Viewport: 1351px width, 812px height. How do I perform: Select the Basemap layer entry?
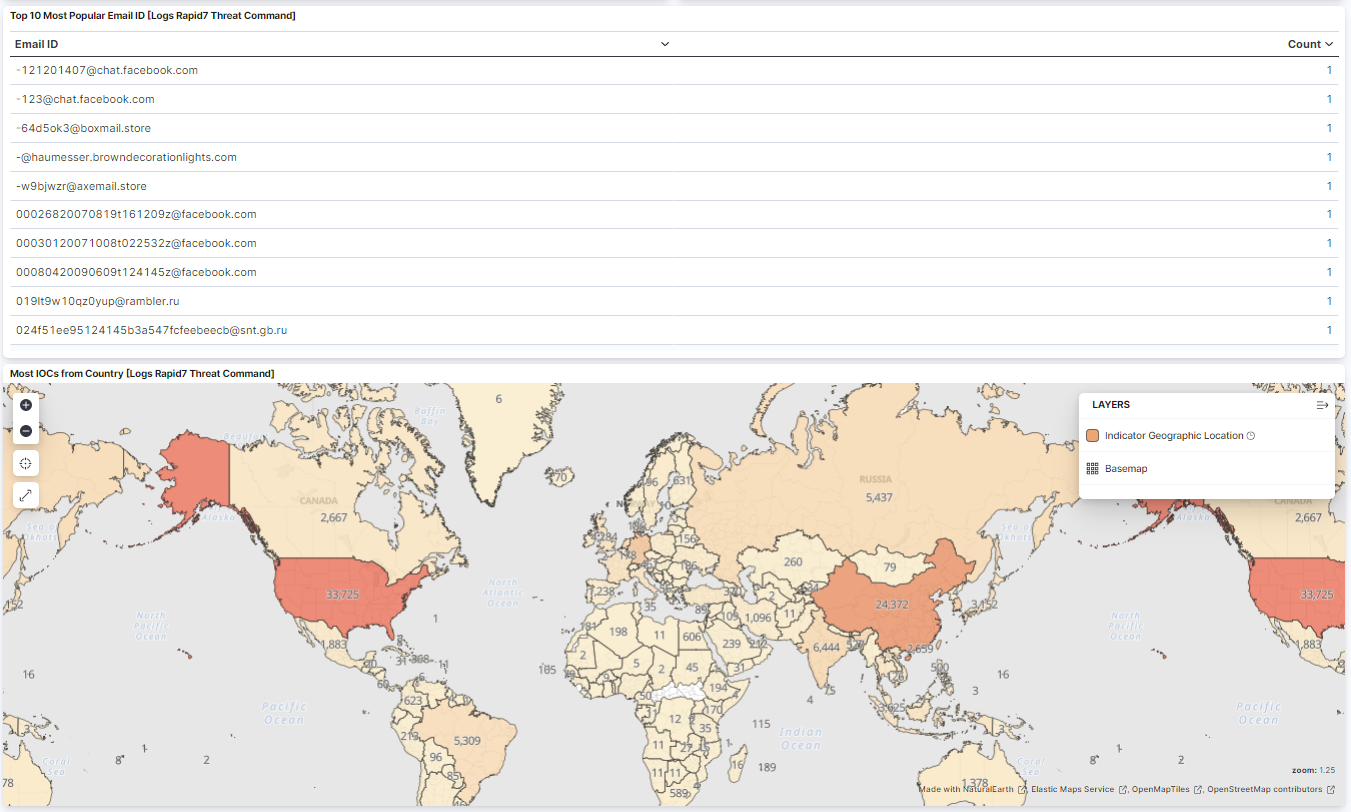[x=1125, y=469]
